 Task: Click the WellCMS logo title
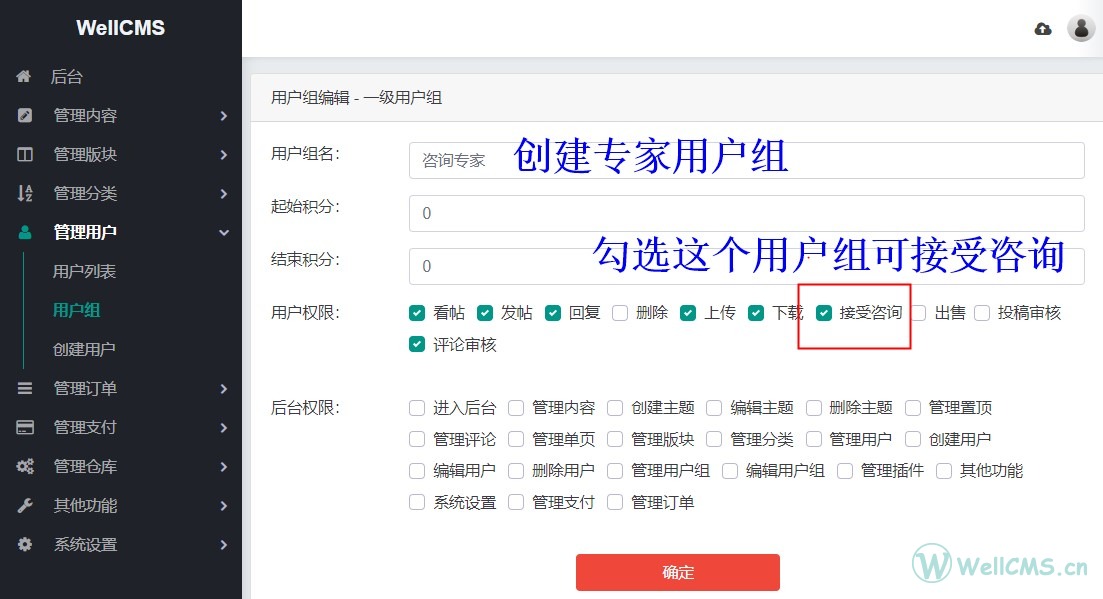coord(120,27)
